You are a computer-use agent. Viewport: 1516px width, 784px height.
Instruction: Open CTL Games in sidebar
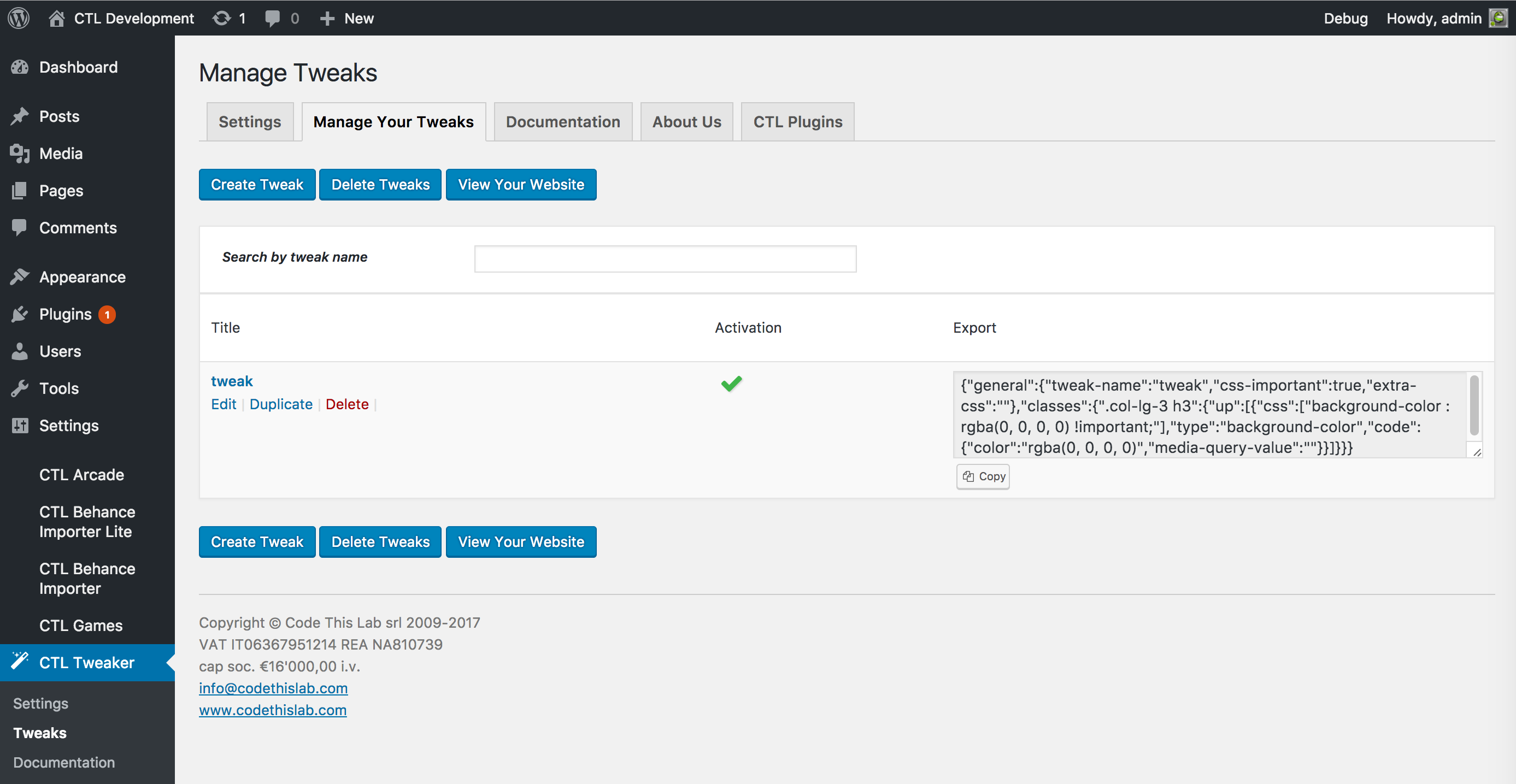[81, 625]
